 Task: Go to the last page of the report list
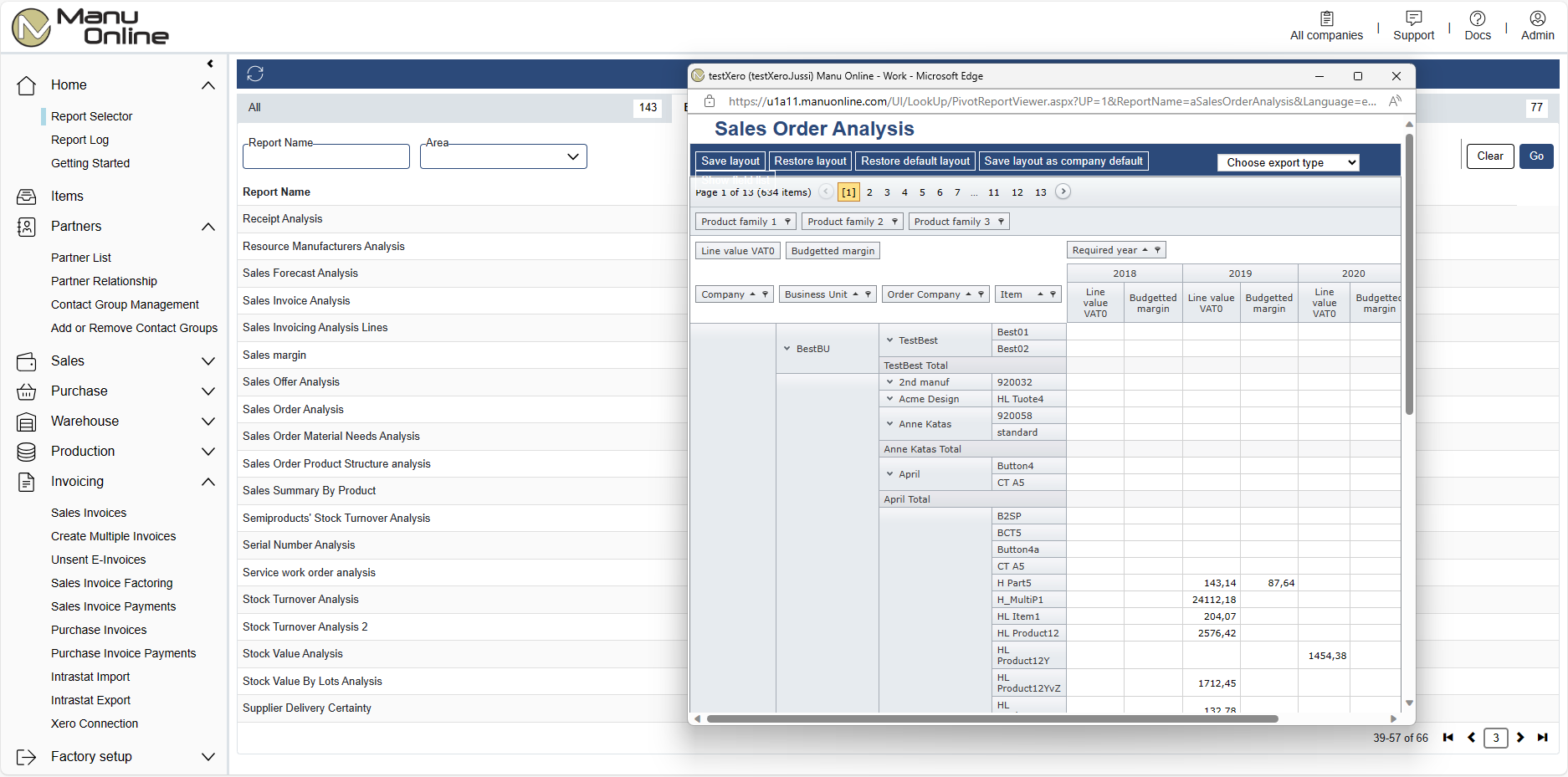point(1542,738)
